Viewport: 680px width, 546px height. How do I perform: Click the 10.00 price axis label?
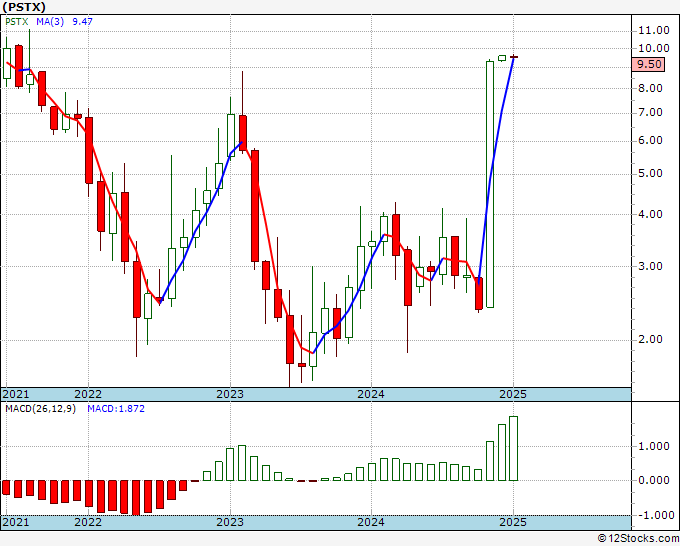653,48
